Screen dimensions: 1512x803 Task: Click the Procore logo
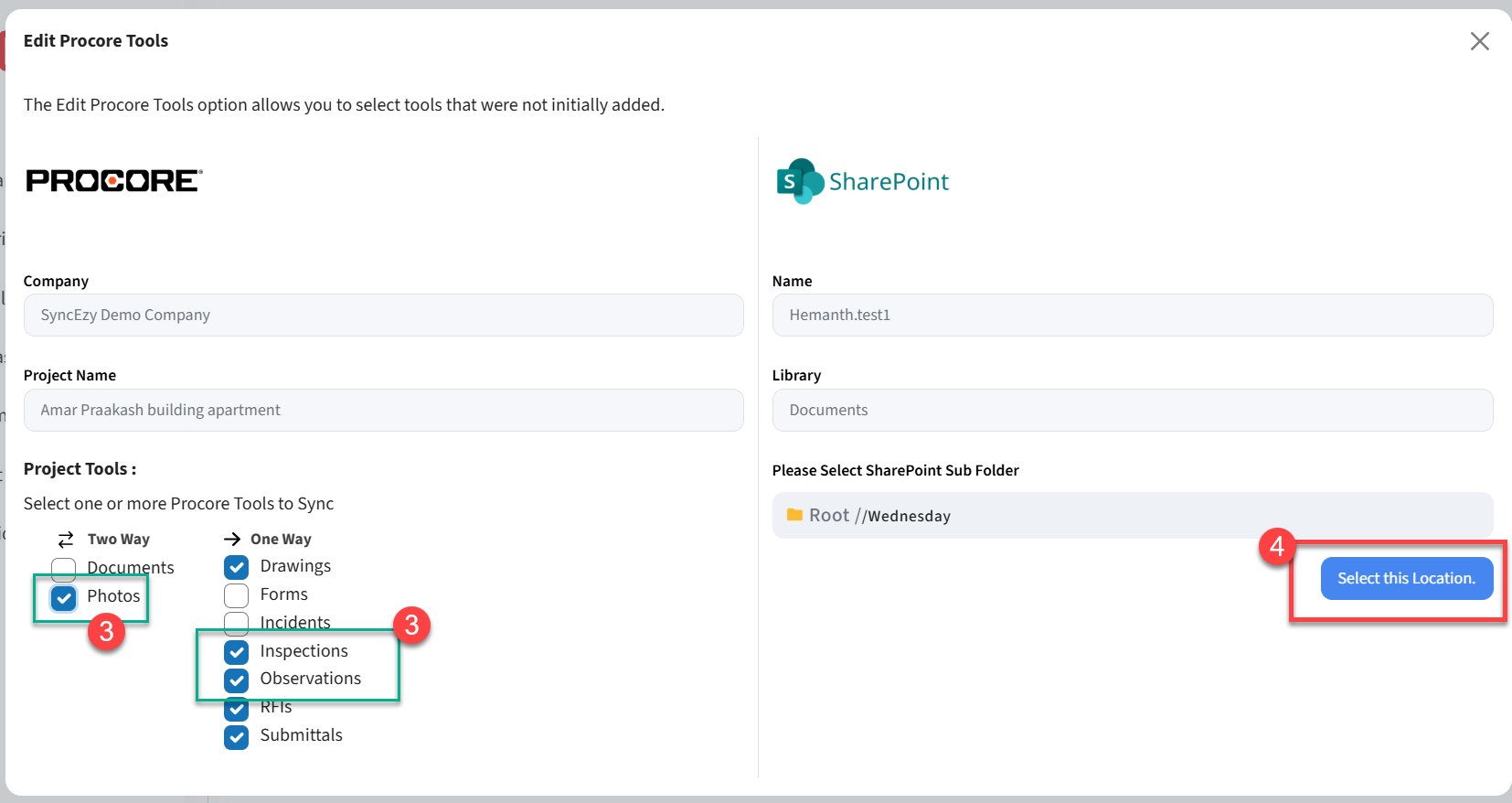[114, 181]
